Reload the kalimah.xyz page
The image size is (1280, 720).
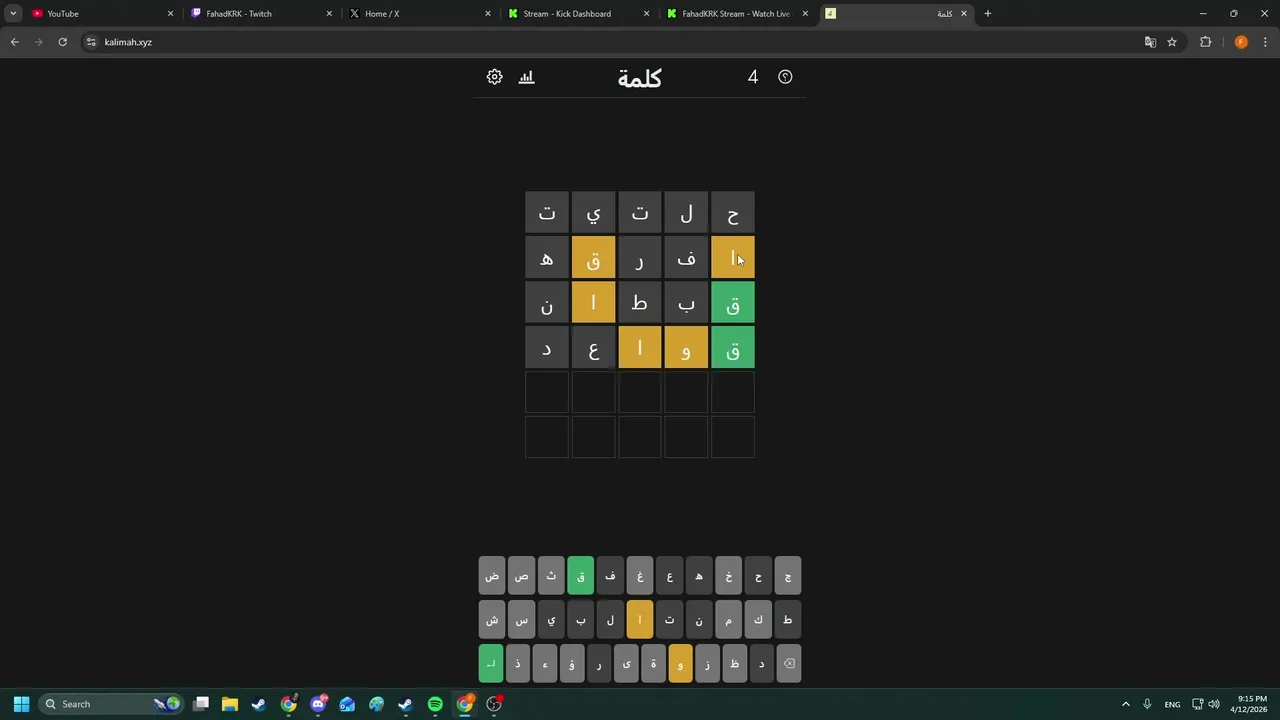click(62, 42)
